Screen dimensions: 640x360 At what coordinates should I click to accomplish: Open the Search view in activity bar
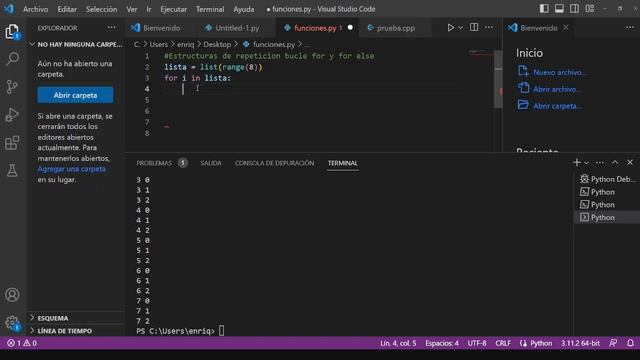point(12,59)
